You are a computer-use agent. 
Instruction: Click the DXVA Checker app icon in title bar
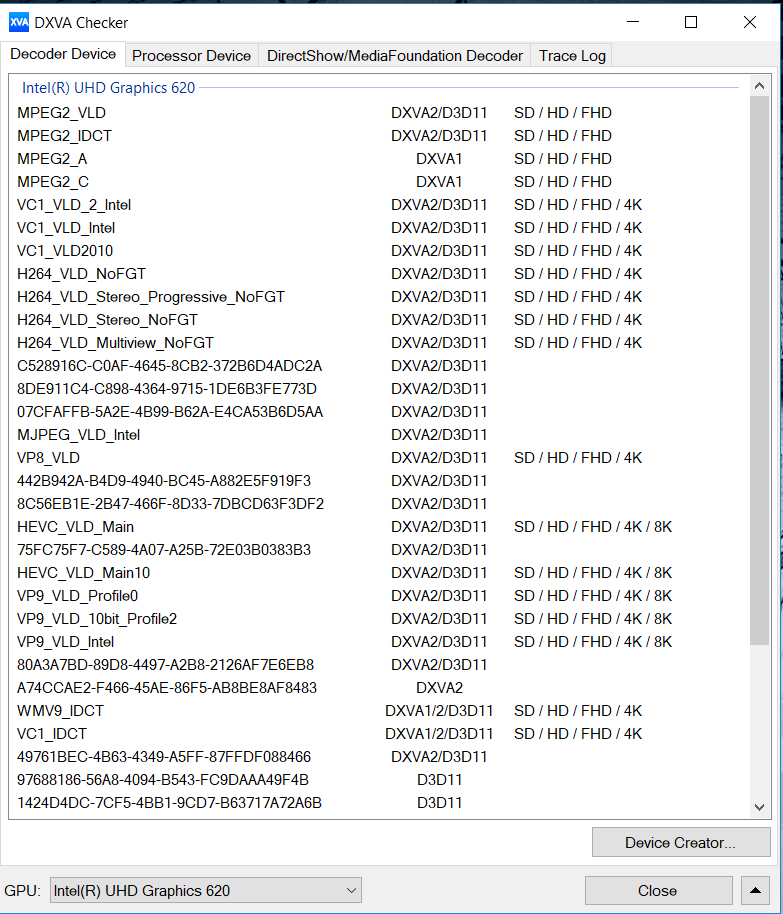click(19, 23)
